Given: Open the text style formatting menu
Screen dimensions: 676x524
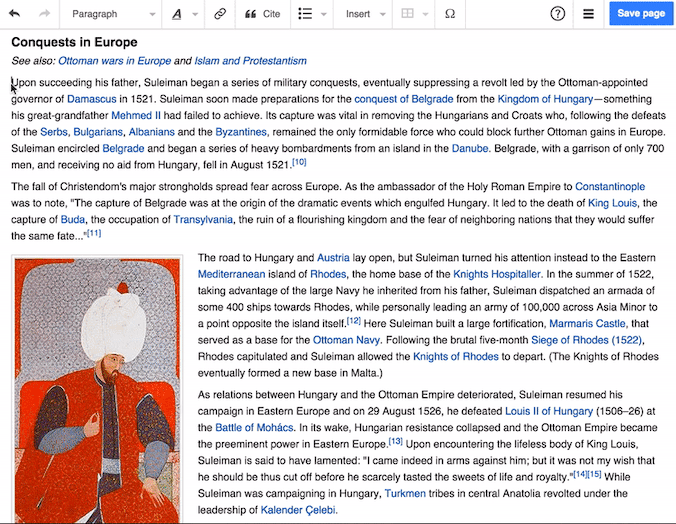Looking at the screenshot, I should pyautogui.click(x=182, y=14).
